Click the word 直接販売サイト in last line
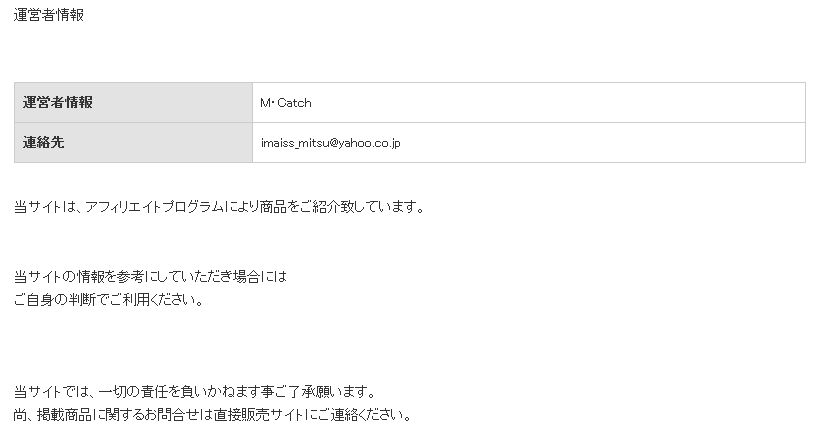The height and width of the screenshot is (439, 816). (259, 415)
